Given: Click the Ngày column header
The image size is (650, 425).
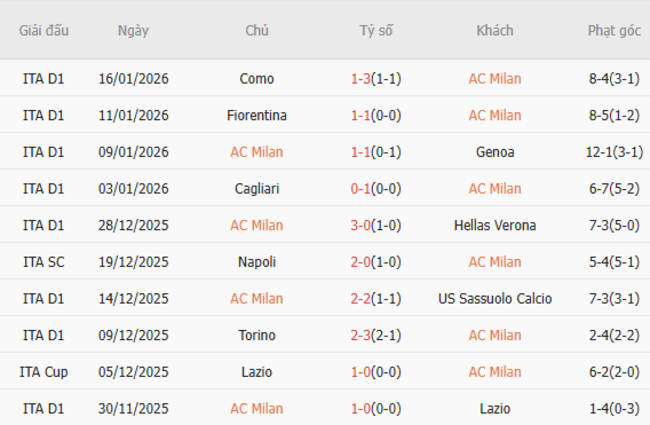Looking at the screenshot, I should point(133,30).
